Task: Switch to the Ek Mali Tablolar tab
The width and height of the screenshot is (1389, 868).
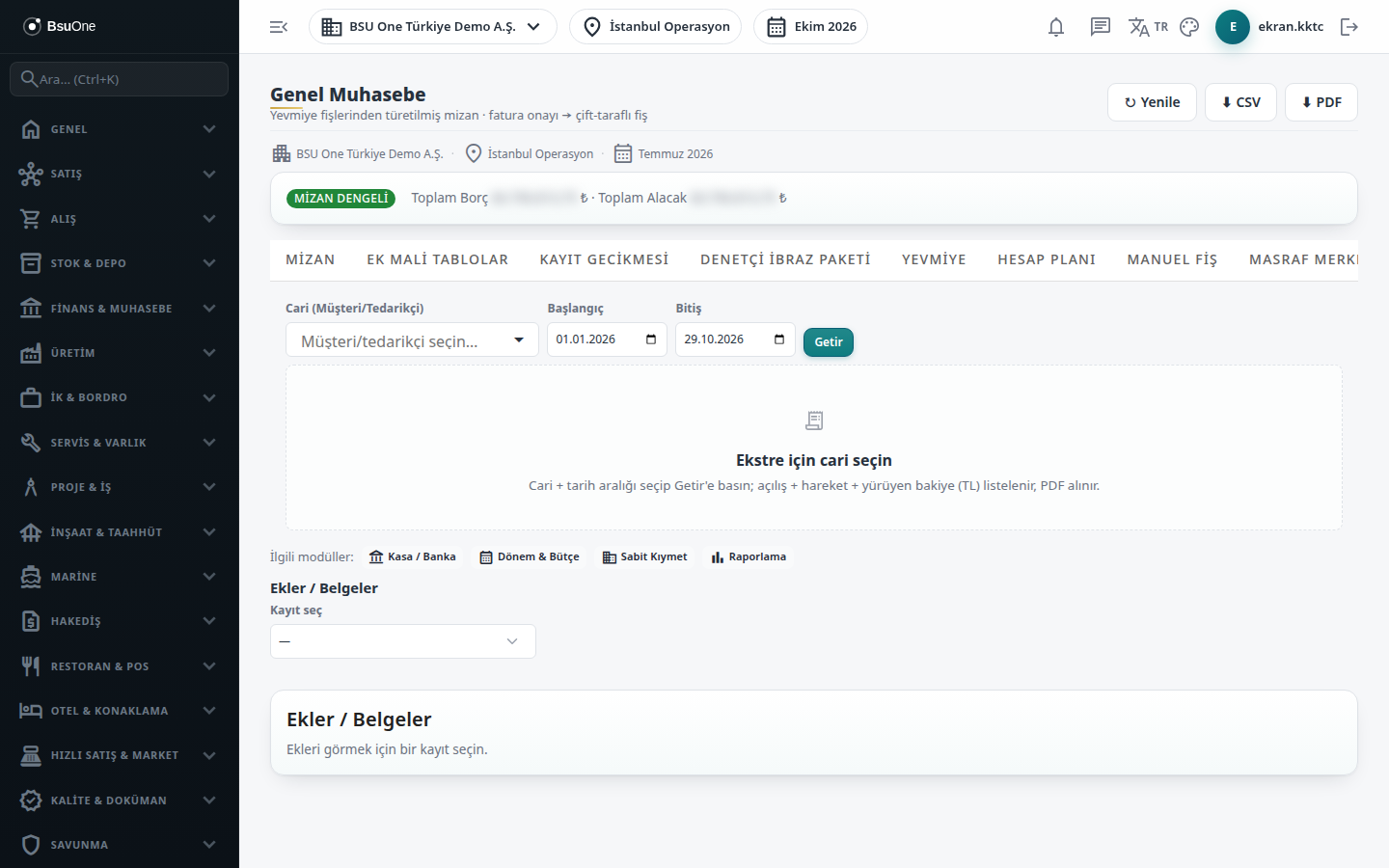Action: [x=437, y=259]
